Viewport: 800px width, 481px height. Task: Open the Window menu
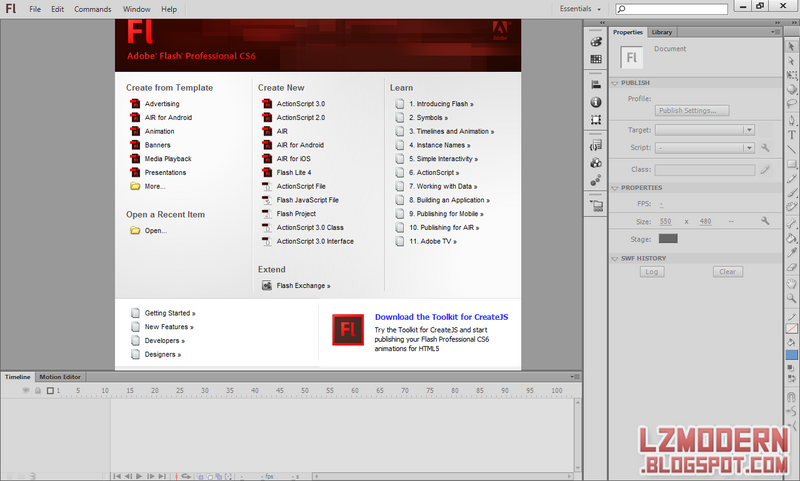pos(136,9)
